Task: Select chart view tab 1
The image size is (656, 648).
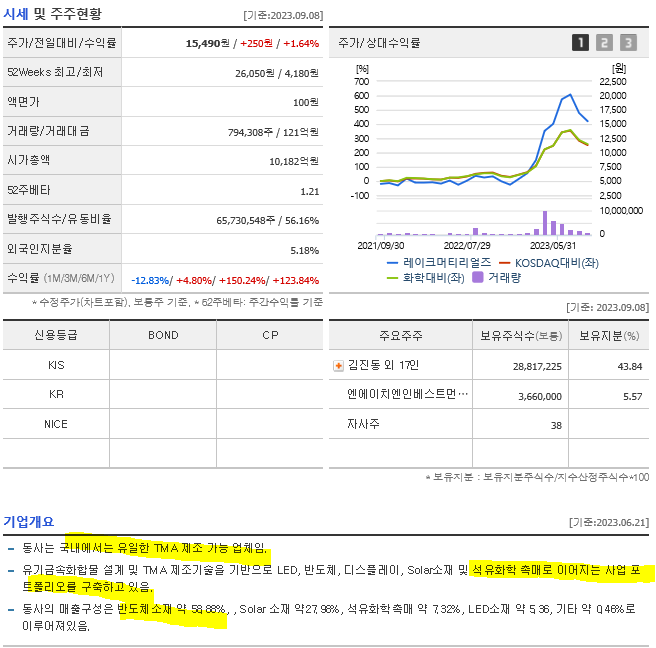Action: click(x=580, y=42)
